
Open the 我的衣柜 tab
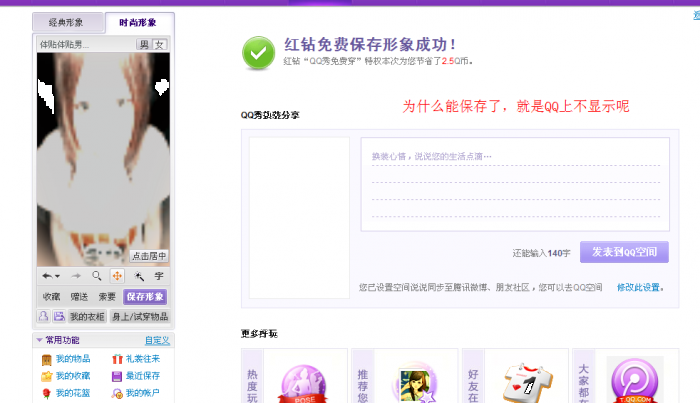[87, 316]
